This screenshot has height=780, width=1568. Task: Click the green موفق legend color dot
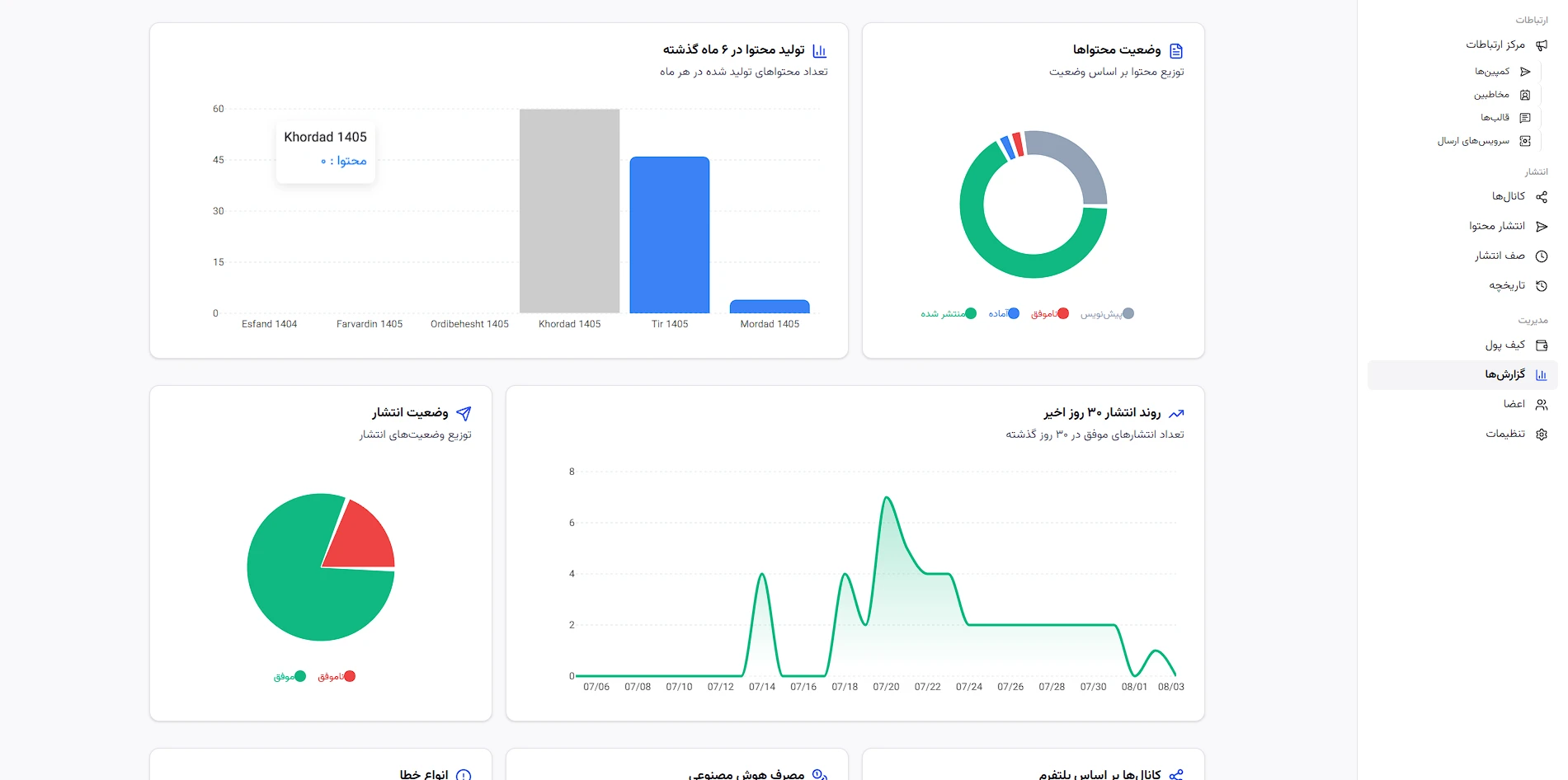click(300, 676)
